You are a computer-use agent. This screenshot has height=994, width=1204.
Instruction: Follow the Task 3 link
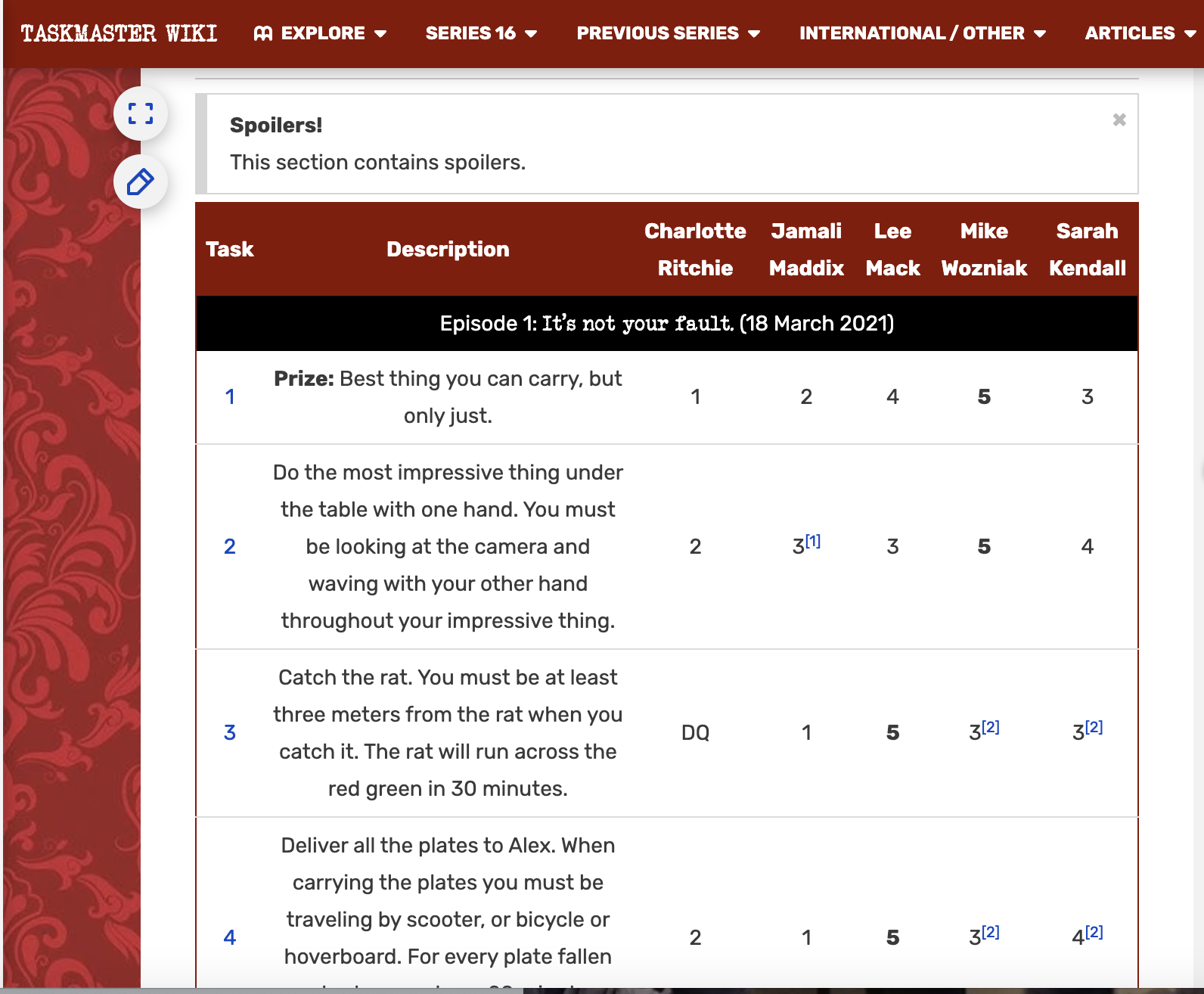click(x=230, y=732)
